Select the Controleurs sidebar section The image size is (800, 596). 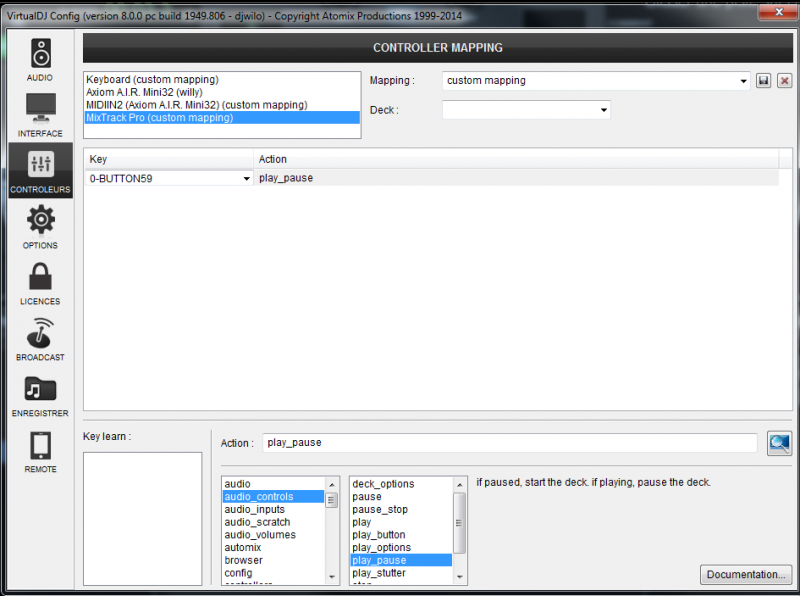click(40, 170)
